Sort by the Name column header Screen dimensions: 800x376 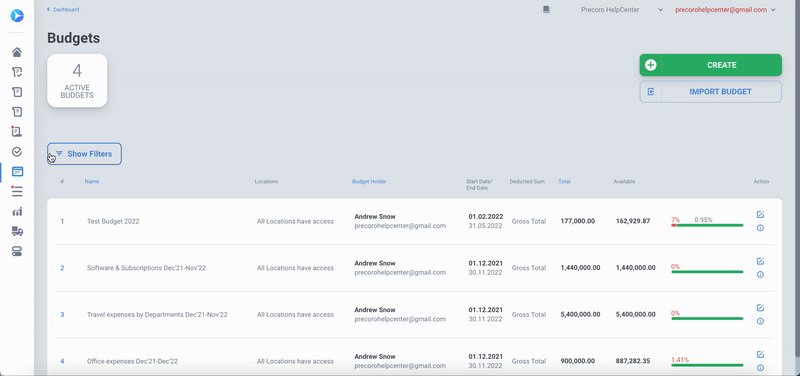(92, 182)
